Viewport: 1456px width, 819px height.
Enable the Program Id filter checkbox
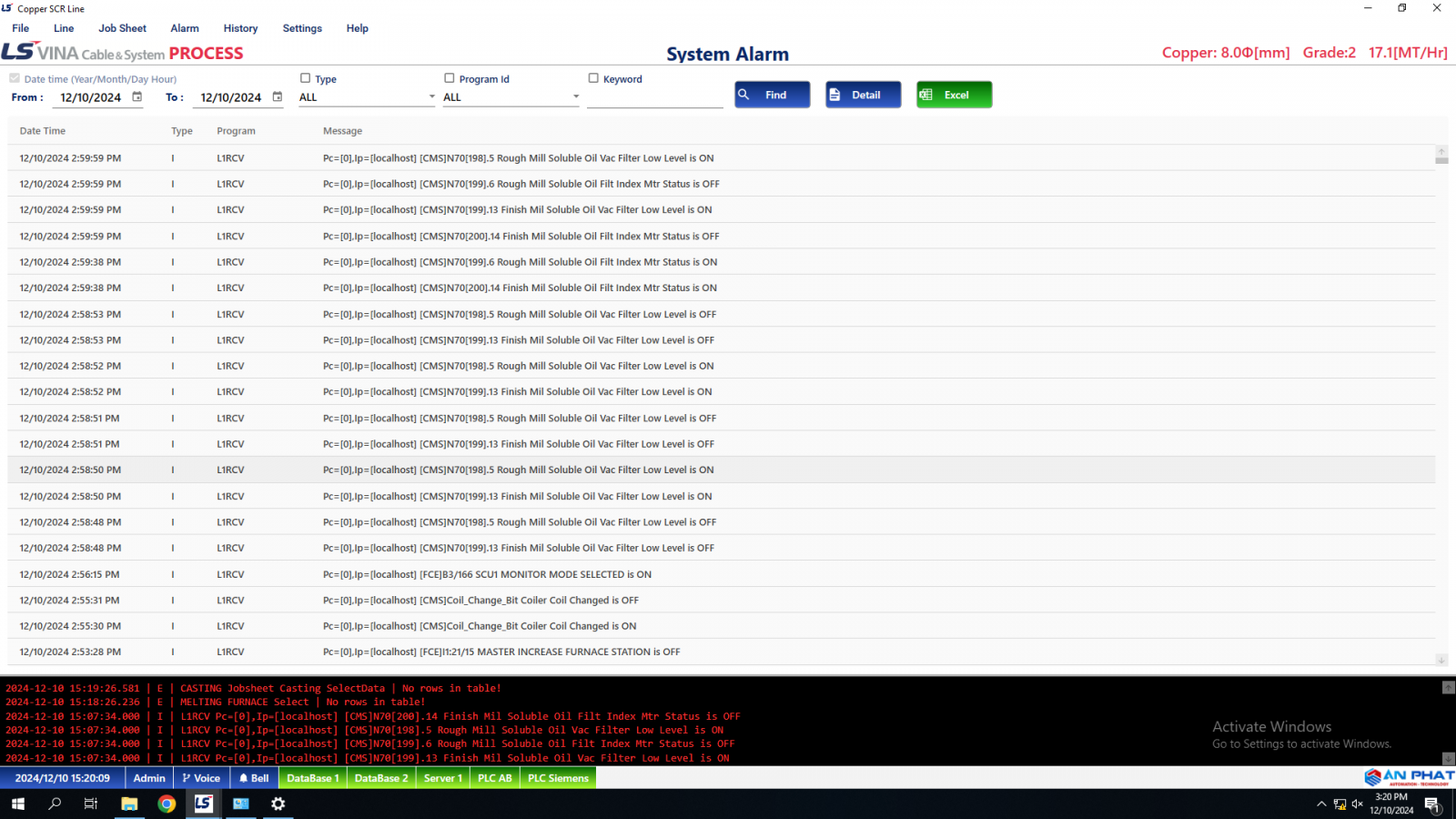tap(450, 78)
